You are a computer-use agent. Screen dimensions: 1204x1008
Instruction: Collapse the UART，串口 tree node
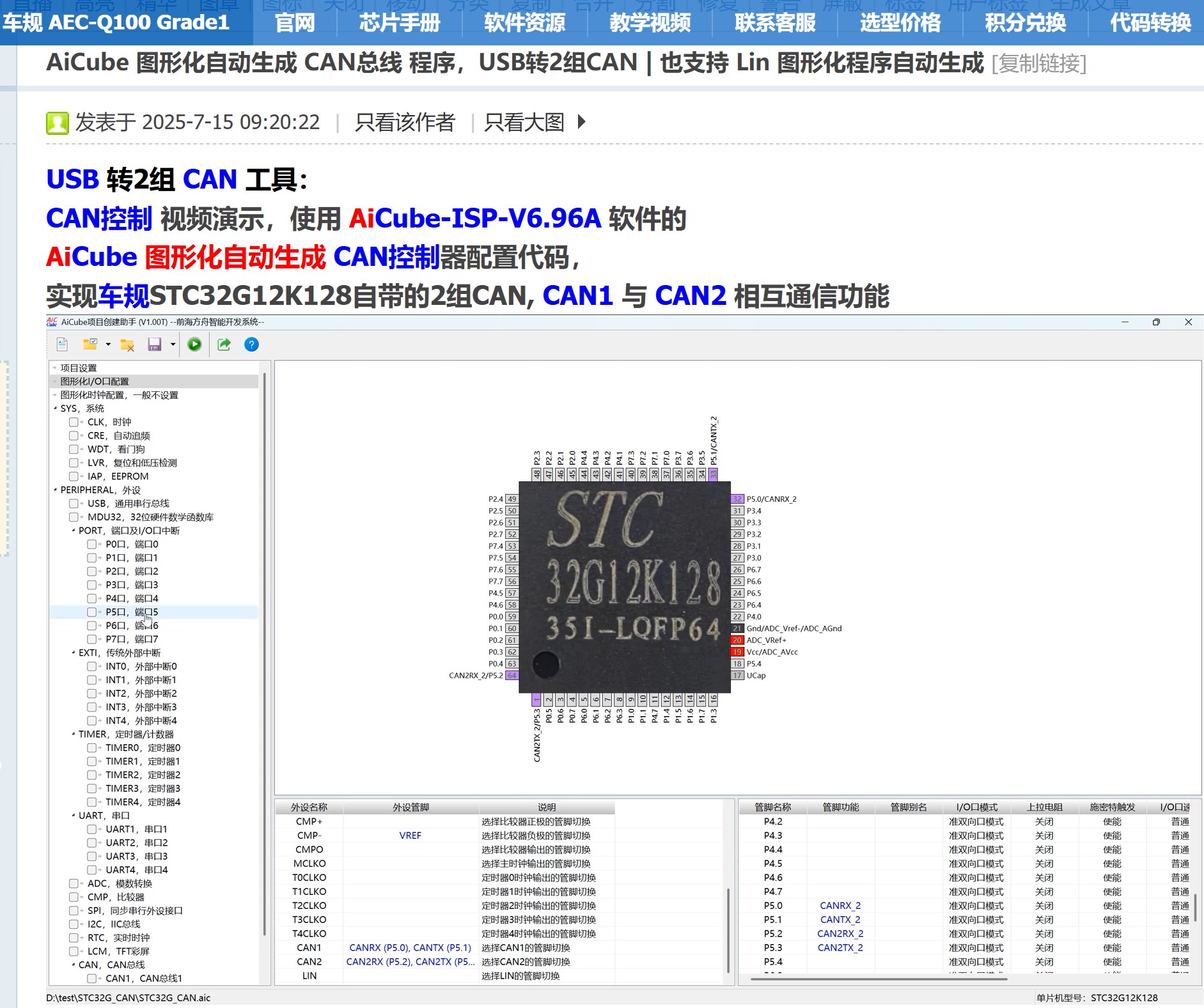point(73,816)
